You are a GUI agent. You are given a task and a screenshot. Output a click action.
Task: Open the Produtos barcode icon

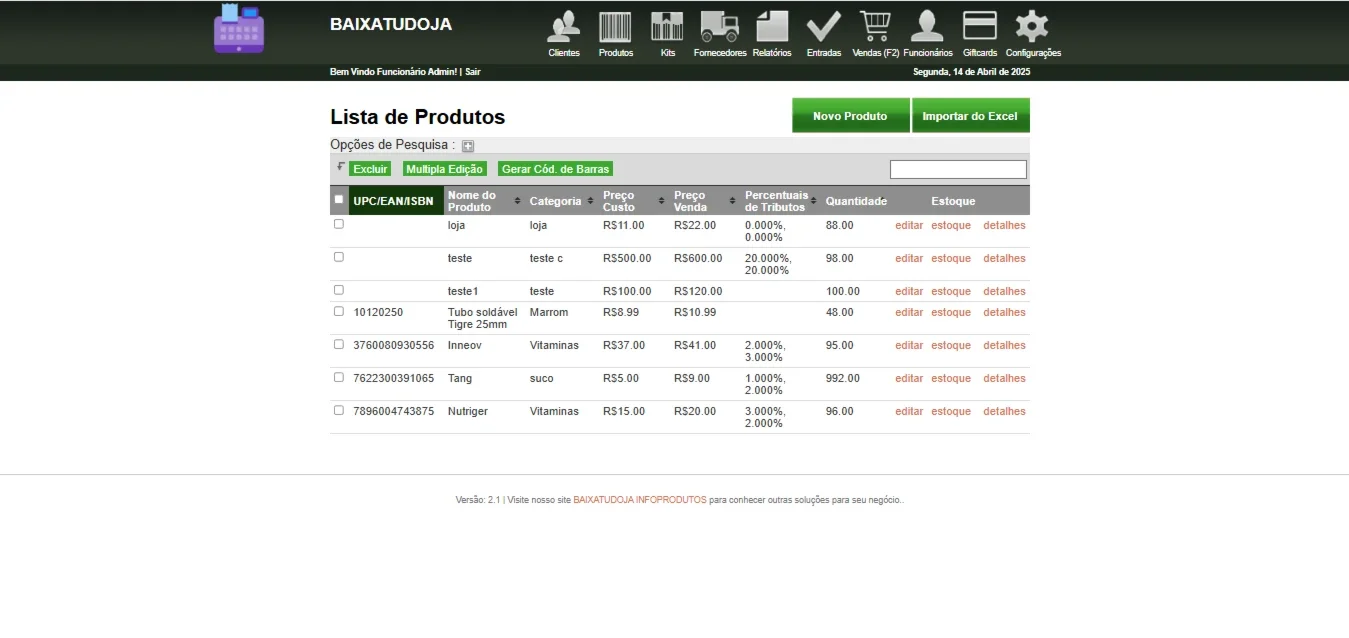pos(615,33)
